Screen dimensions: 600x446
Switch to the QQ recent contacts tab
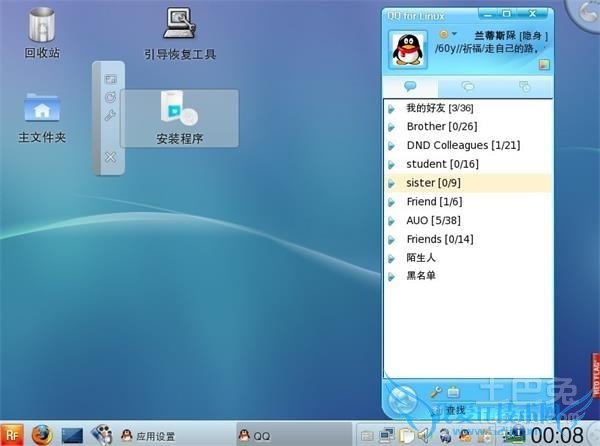[525, 87]
